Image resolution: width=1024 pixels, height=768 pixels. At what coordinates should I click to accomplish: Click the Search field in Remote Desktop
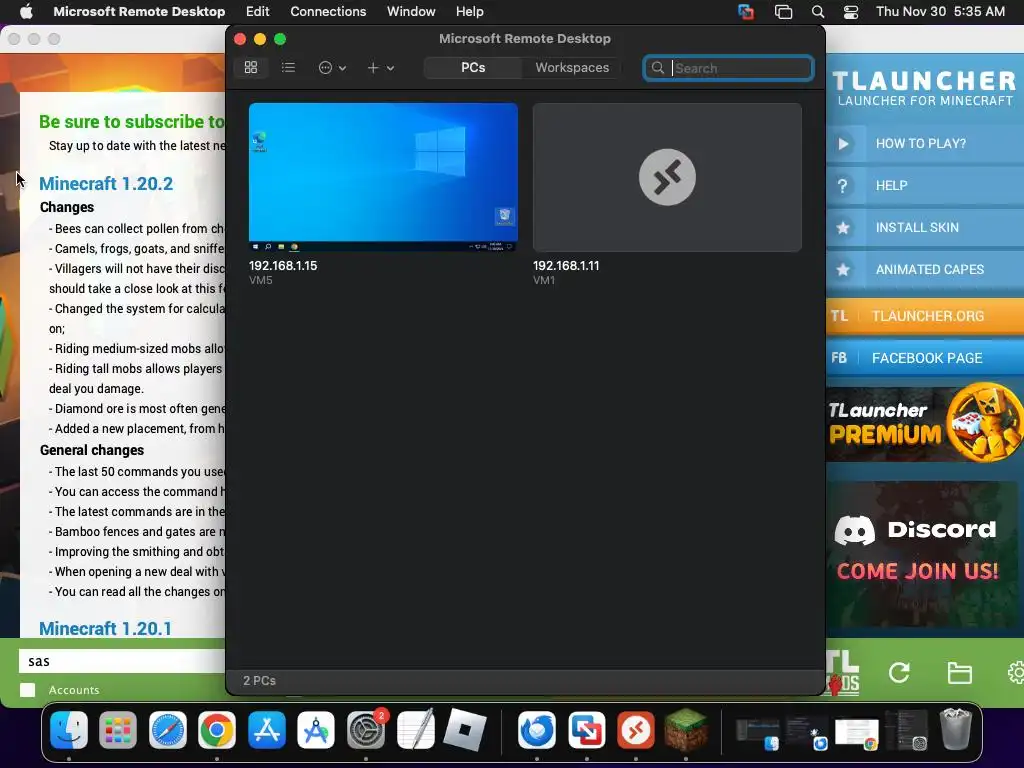[728, 68]
